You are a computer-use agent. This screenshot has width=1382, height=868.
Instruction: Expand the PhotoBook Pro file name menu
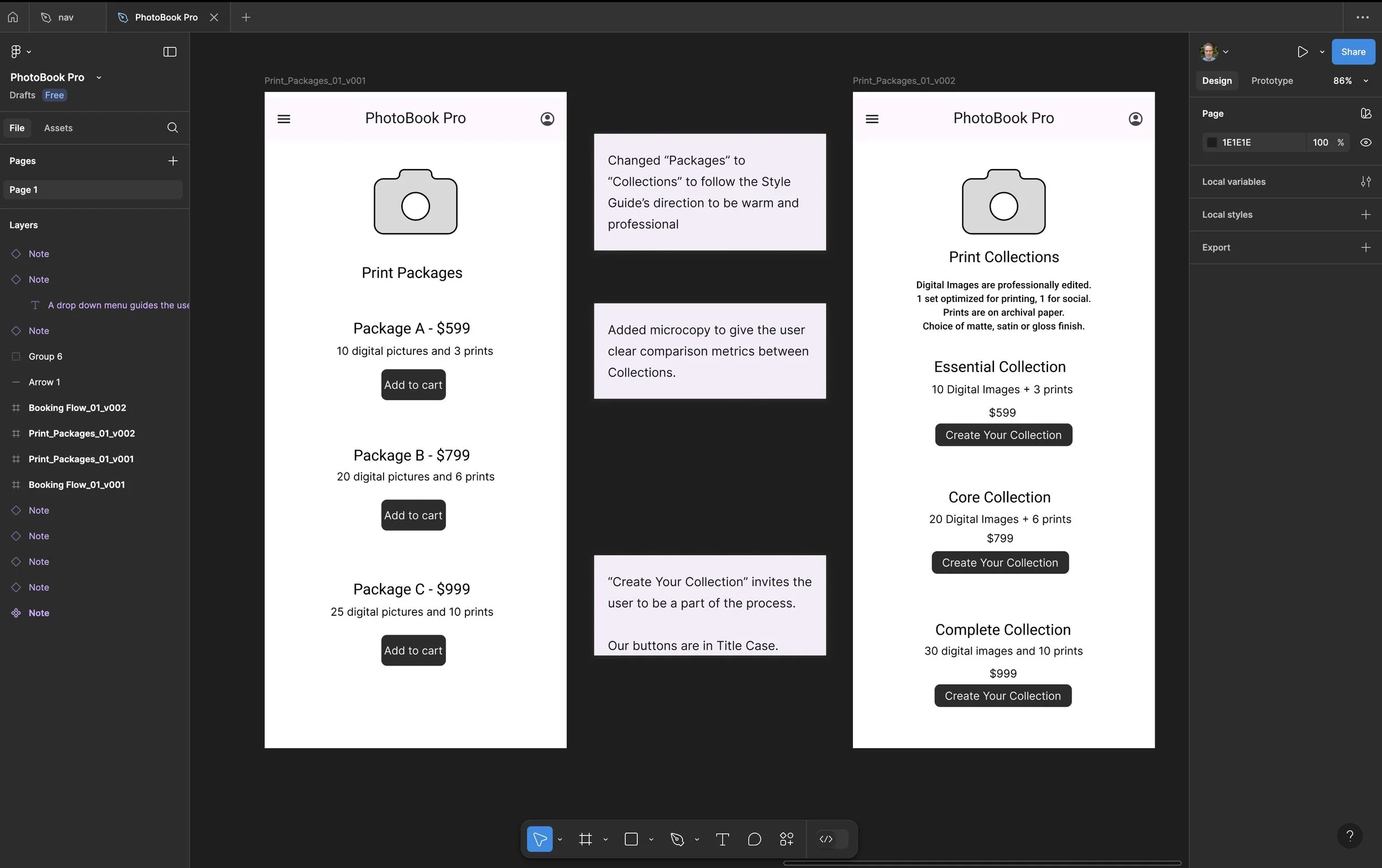(x=99, y=77)
